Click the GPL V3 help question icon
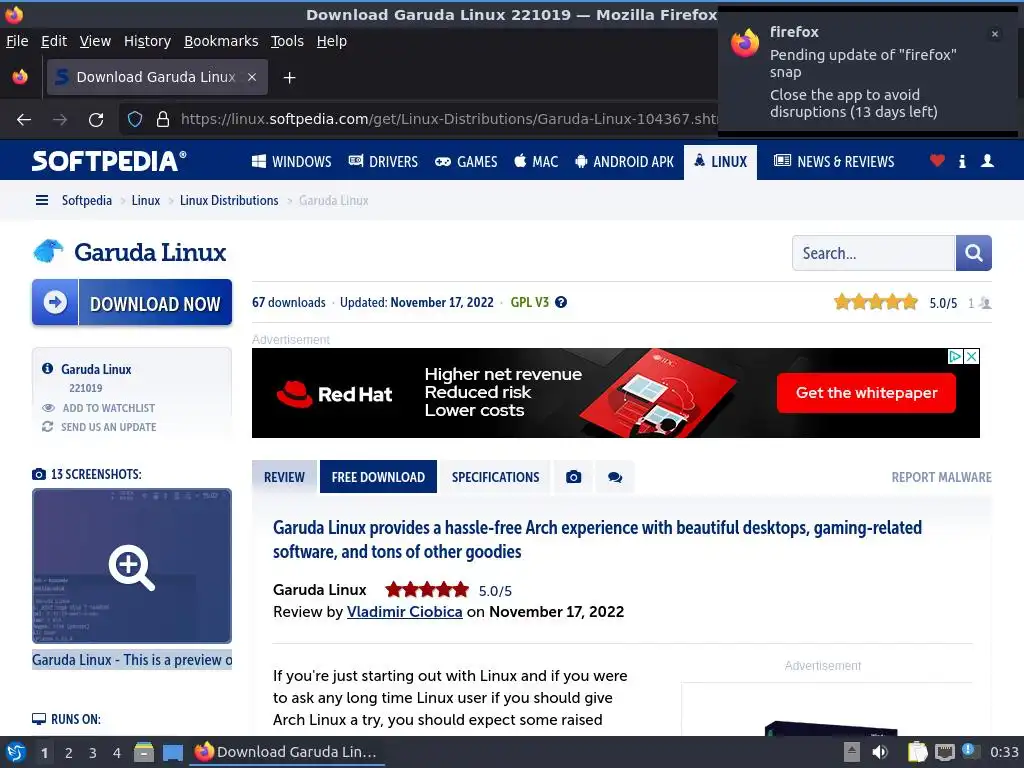Screen dimensions: 1024x768 [561, 302]
